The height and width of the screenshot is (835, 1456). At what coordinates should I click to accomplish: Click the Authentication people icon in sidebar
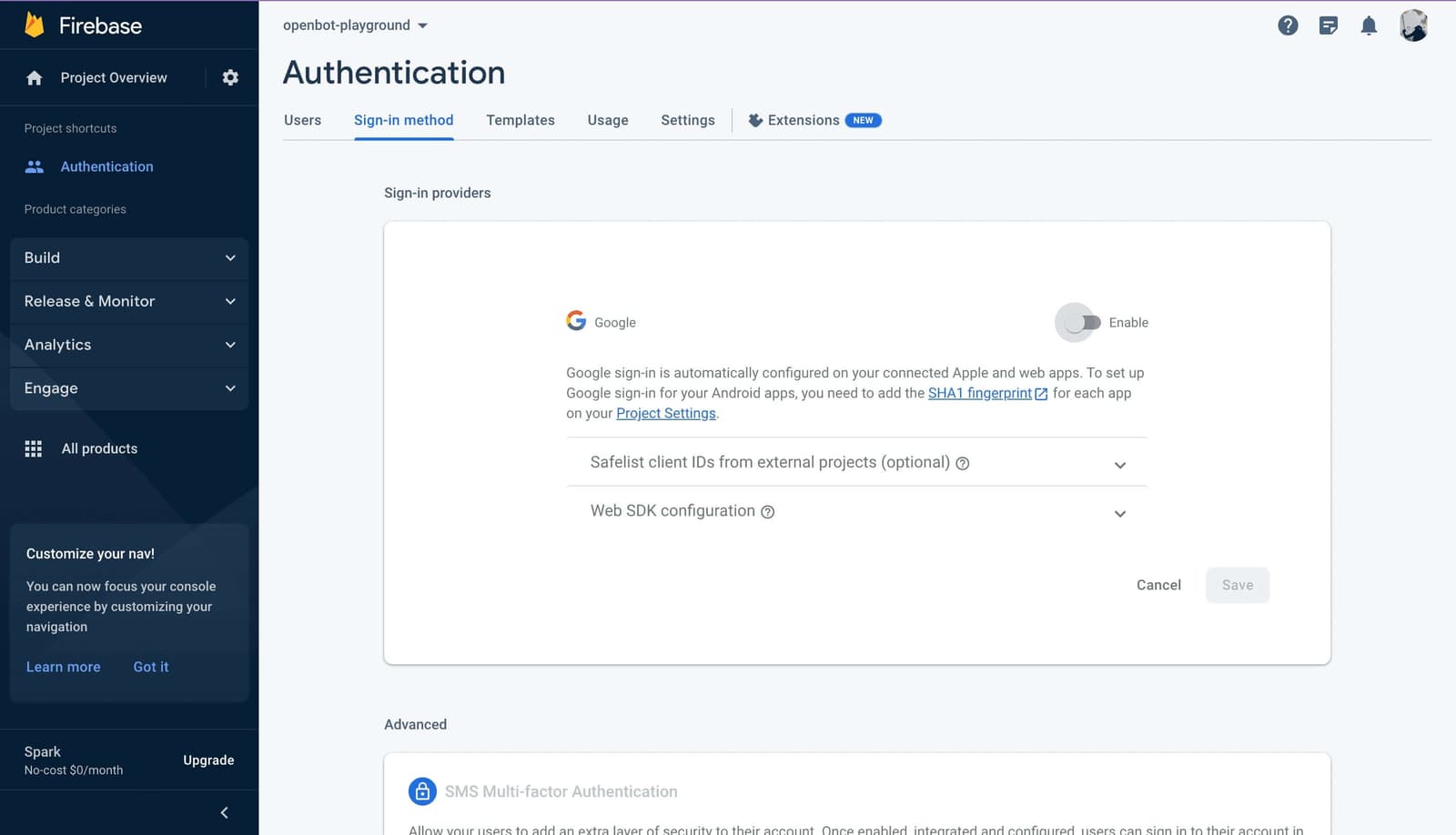[35, 166]
